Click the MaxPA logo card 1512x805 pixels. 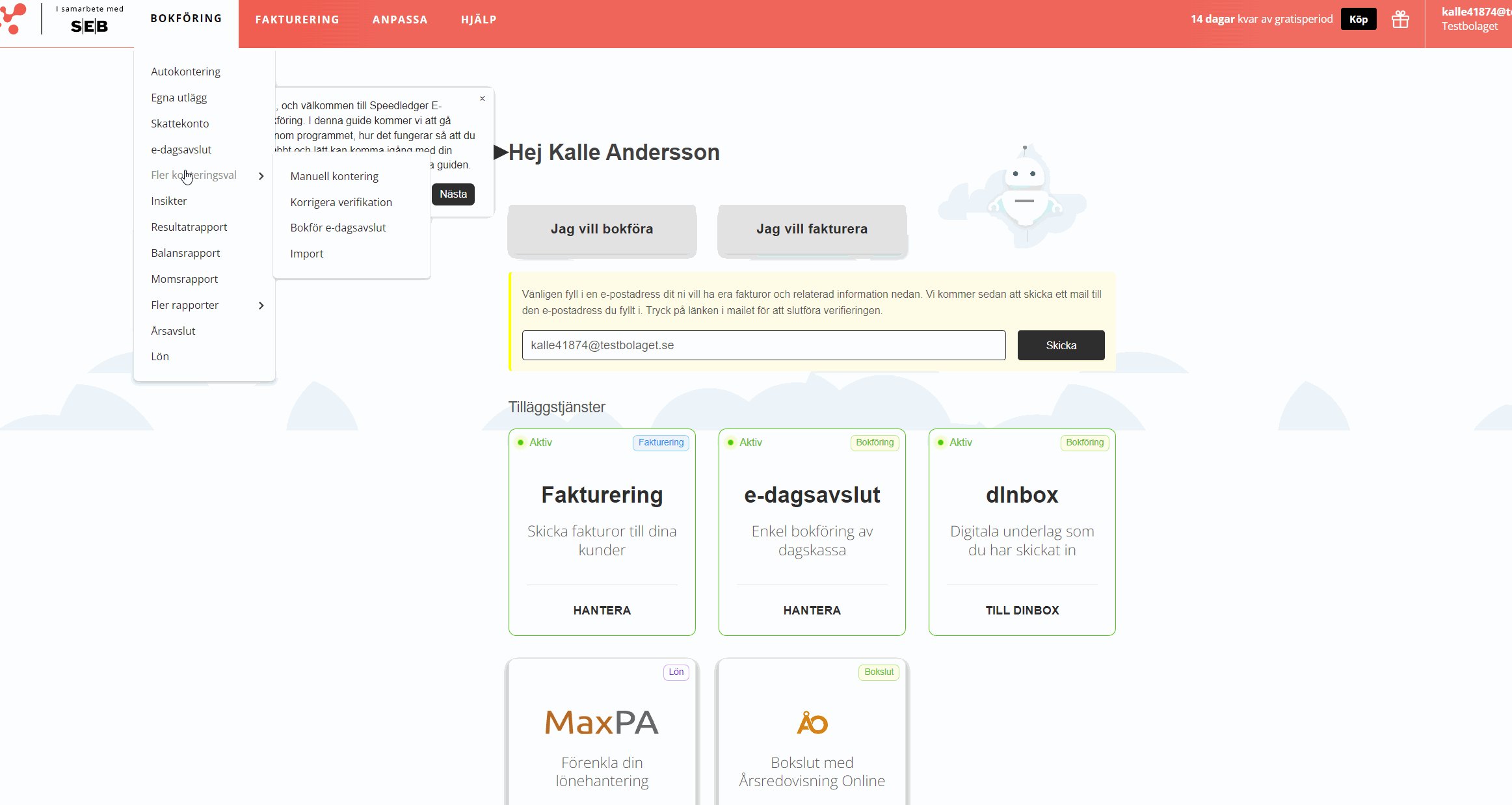tap(602, 722)
